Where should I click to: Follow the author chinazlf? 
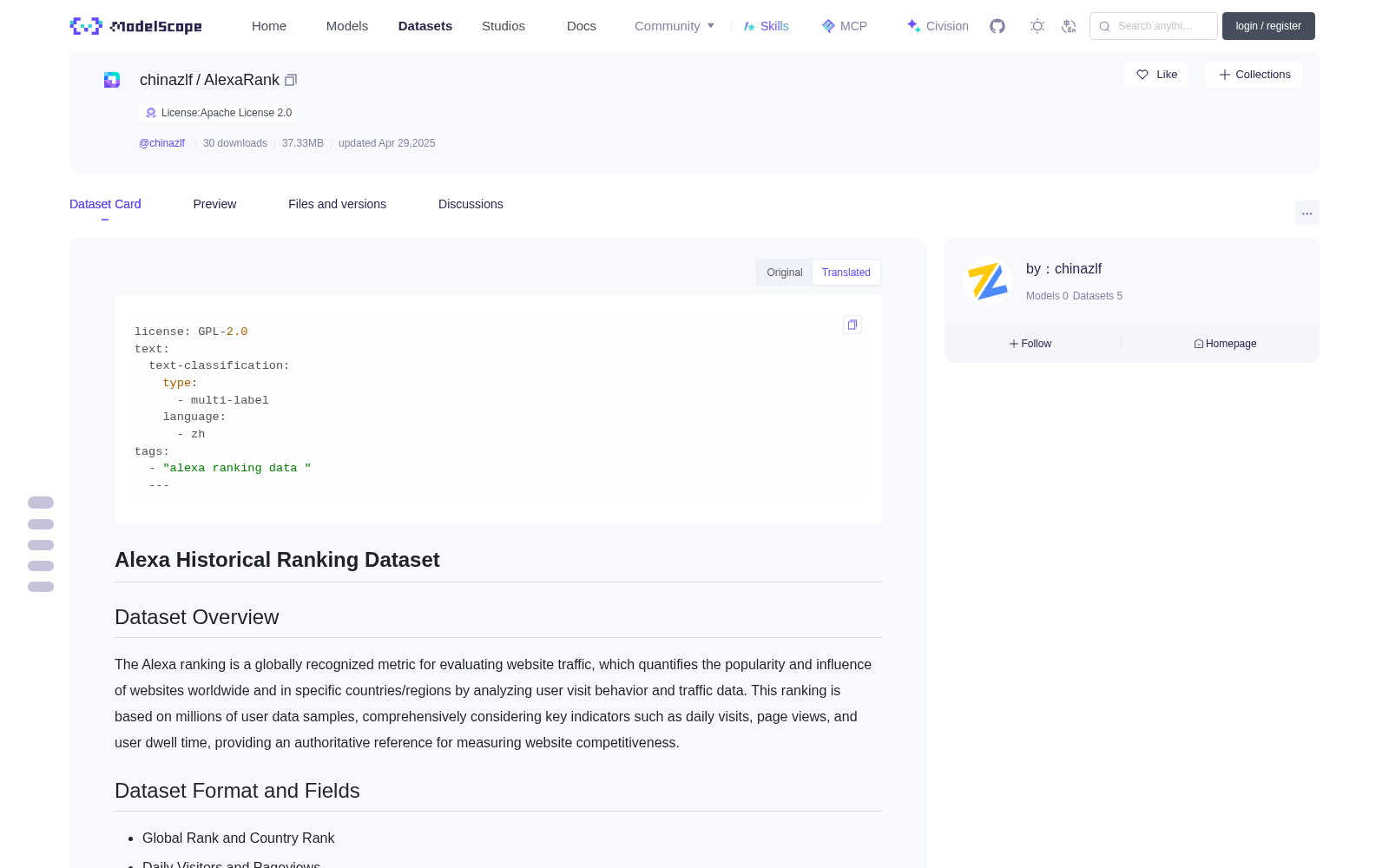1030,344
